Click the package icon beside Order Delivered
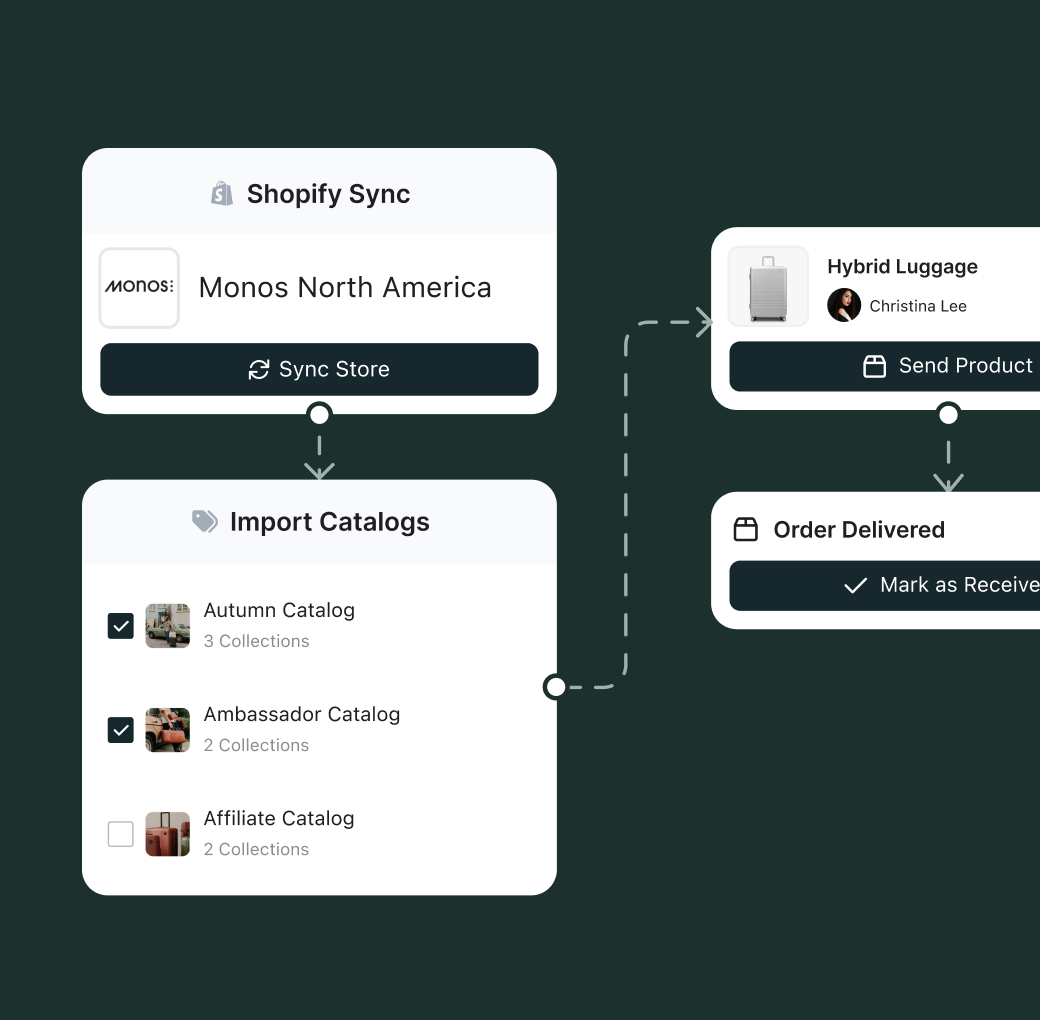 click(746, 529)
